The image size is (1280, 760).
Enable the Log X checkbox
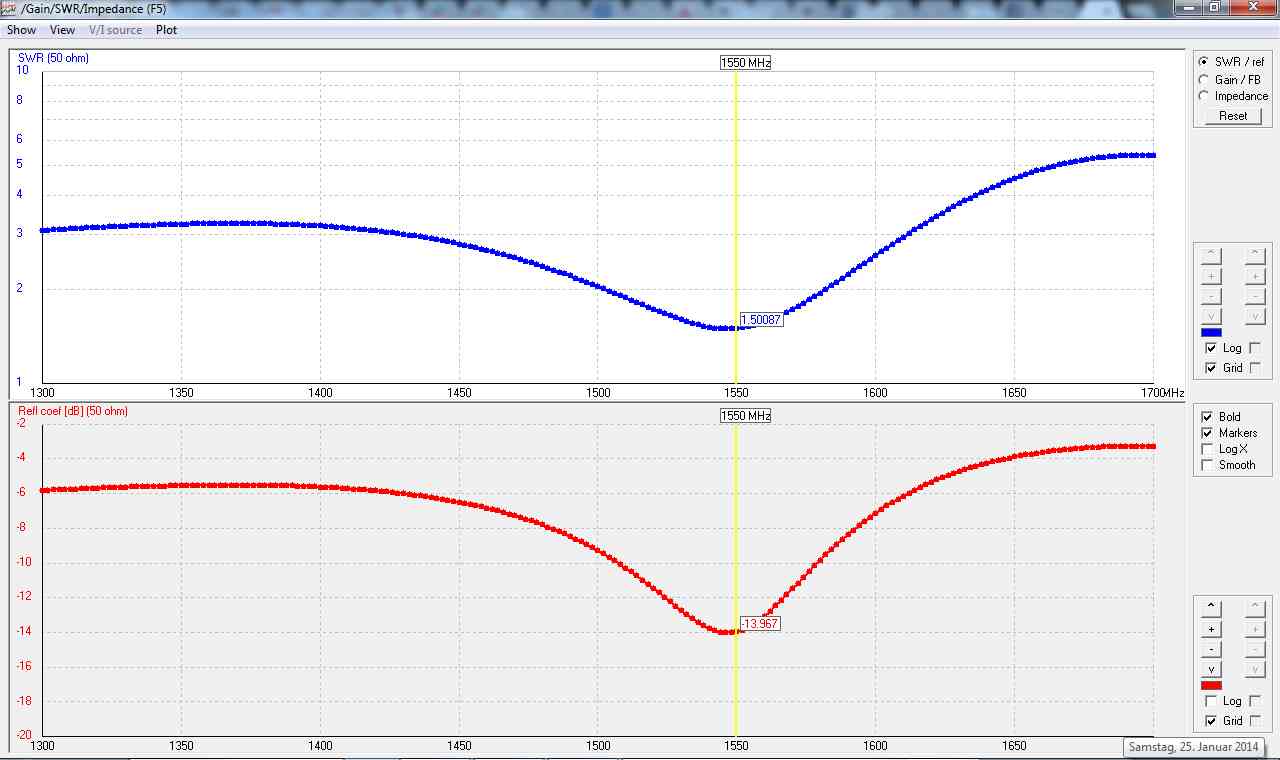pos(1207,449)
